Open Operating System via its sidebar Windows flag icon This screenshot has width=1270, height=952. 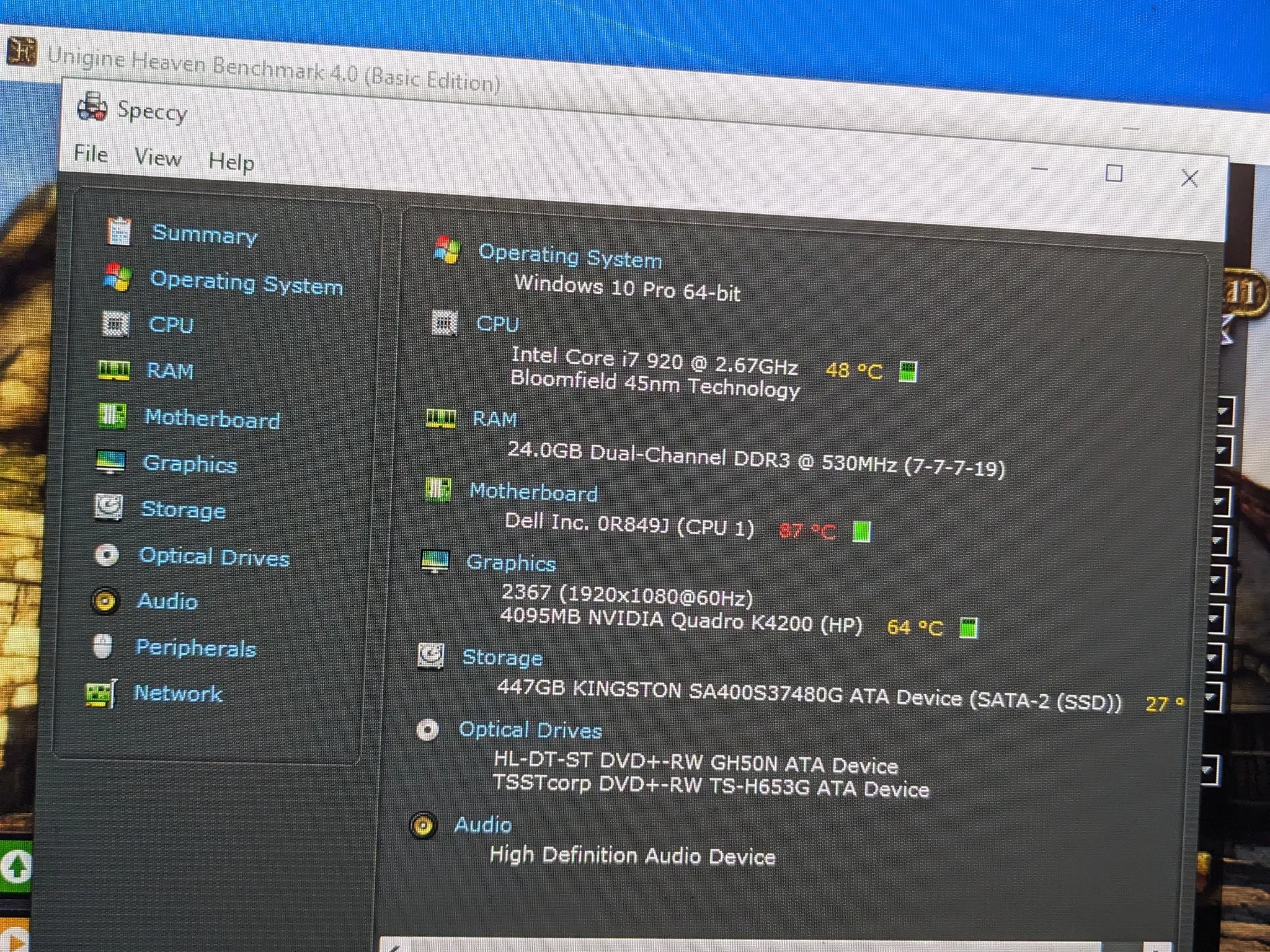[x=117, y=277]
